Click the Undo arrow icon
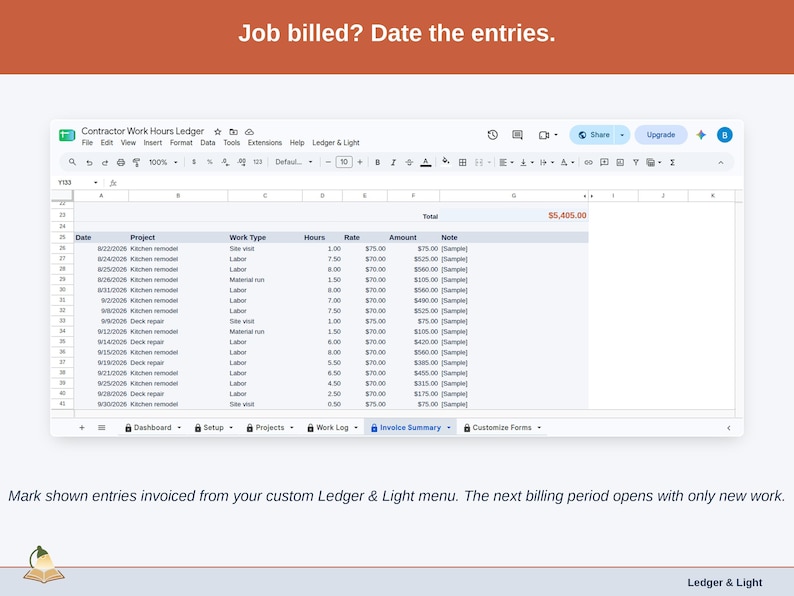Viewport: 794px width, 596px height. [x=89, y=163]
